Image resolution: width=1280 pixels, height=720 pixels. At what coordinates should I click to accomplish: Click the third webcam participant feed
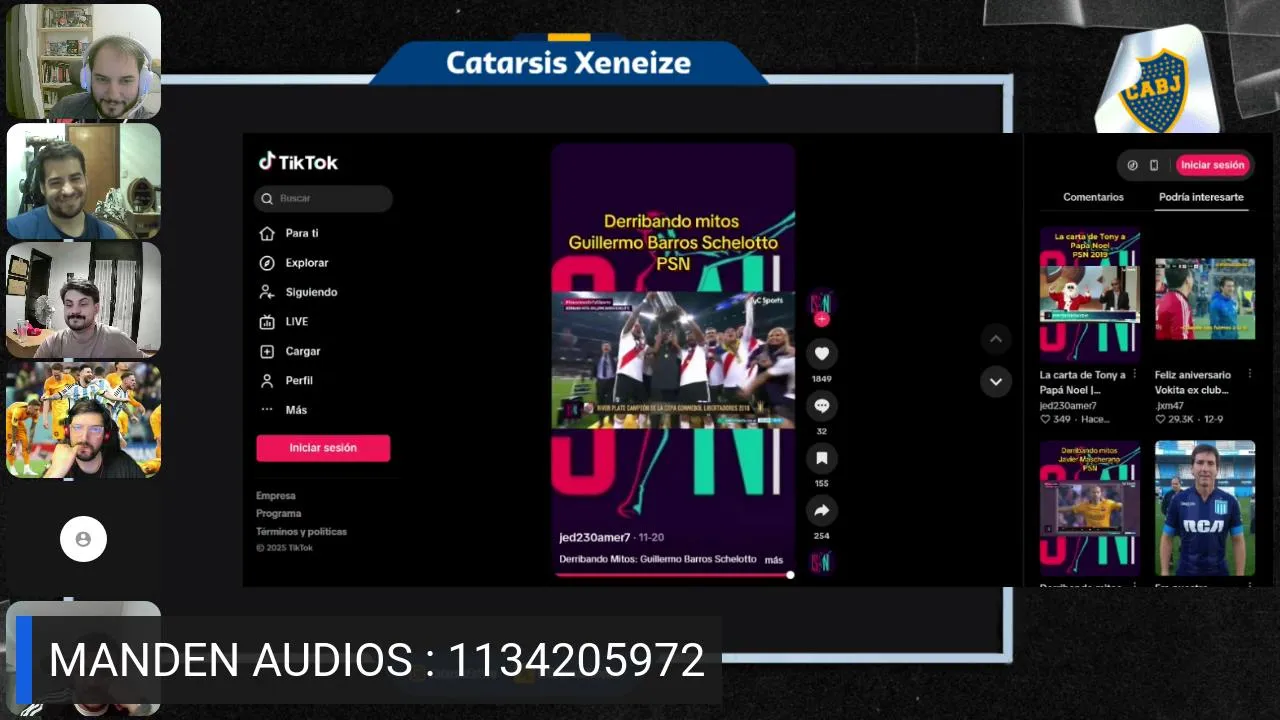coord(84,300)
